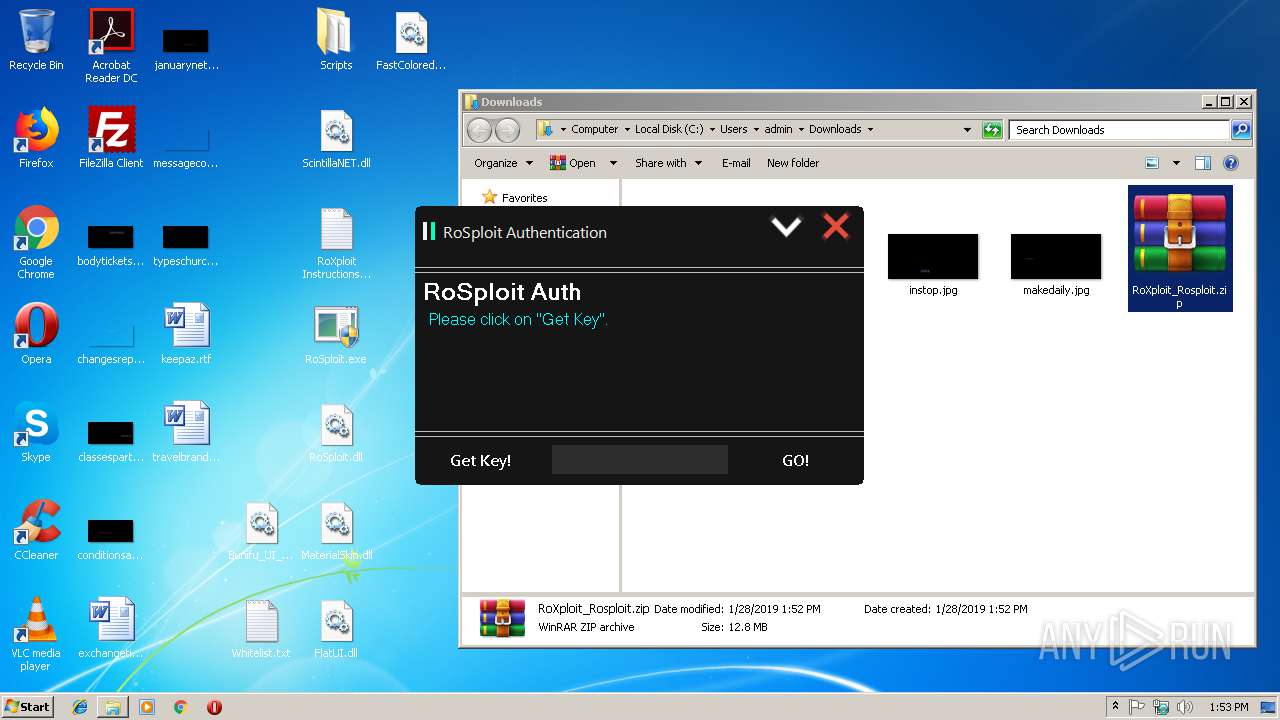This screenshot has width=1280, height=720.
Task: Open the Organize dropdown menu
Action: pos(503,163)
